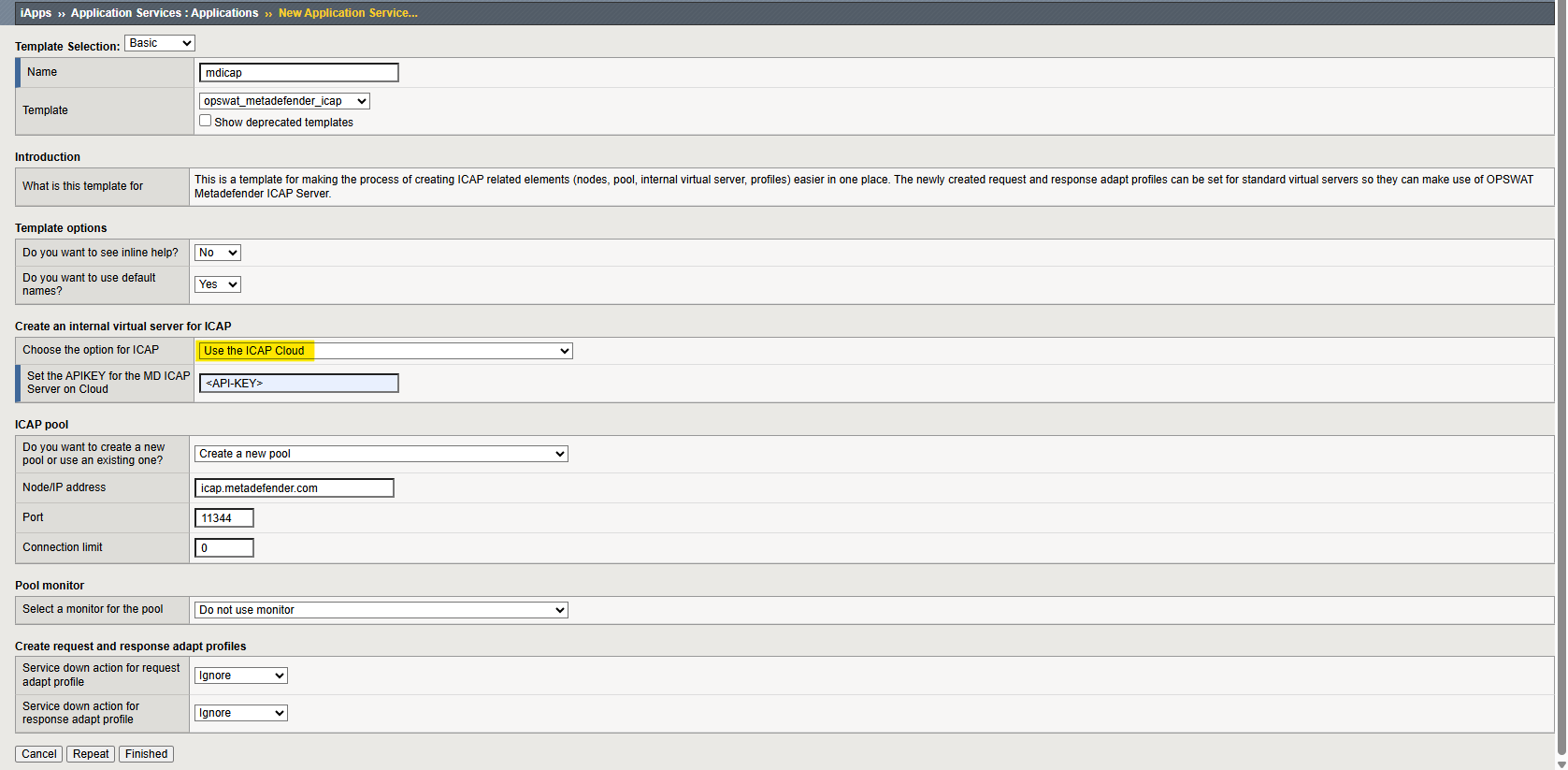The image size is (1568, 770).
Task: Open the Do not use monitor dropdown
Action: click(381, 610)
